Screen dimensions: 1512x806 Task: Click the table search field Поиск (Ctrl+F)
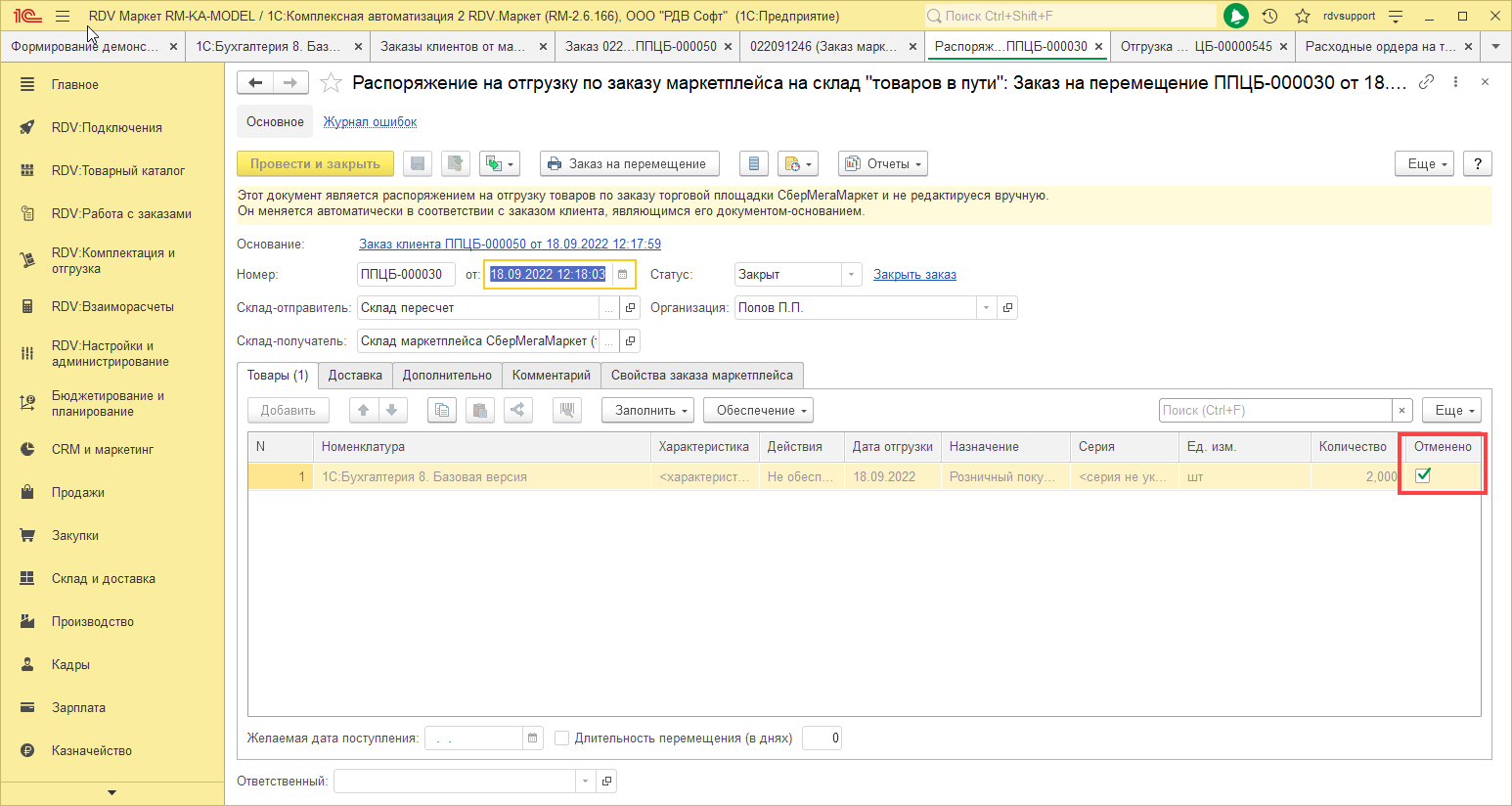(1275, 410)
